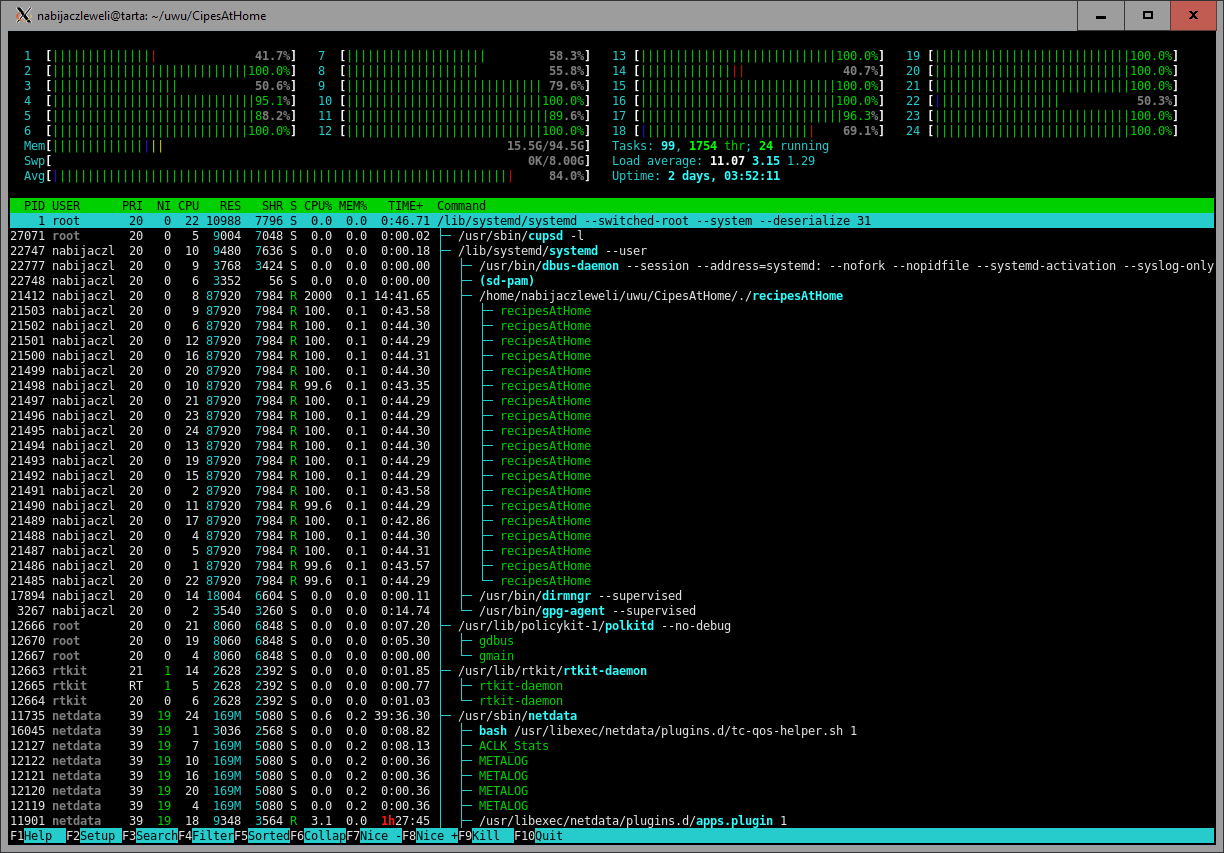Sort by the MEM% column header
The height and width of the screenshot is (853, 1224).
pos(353,206)
